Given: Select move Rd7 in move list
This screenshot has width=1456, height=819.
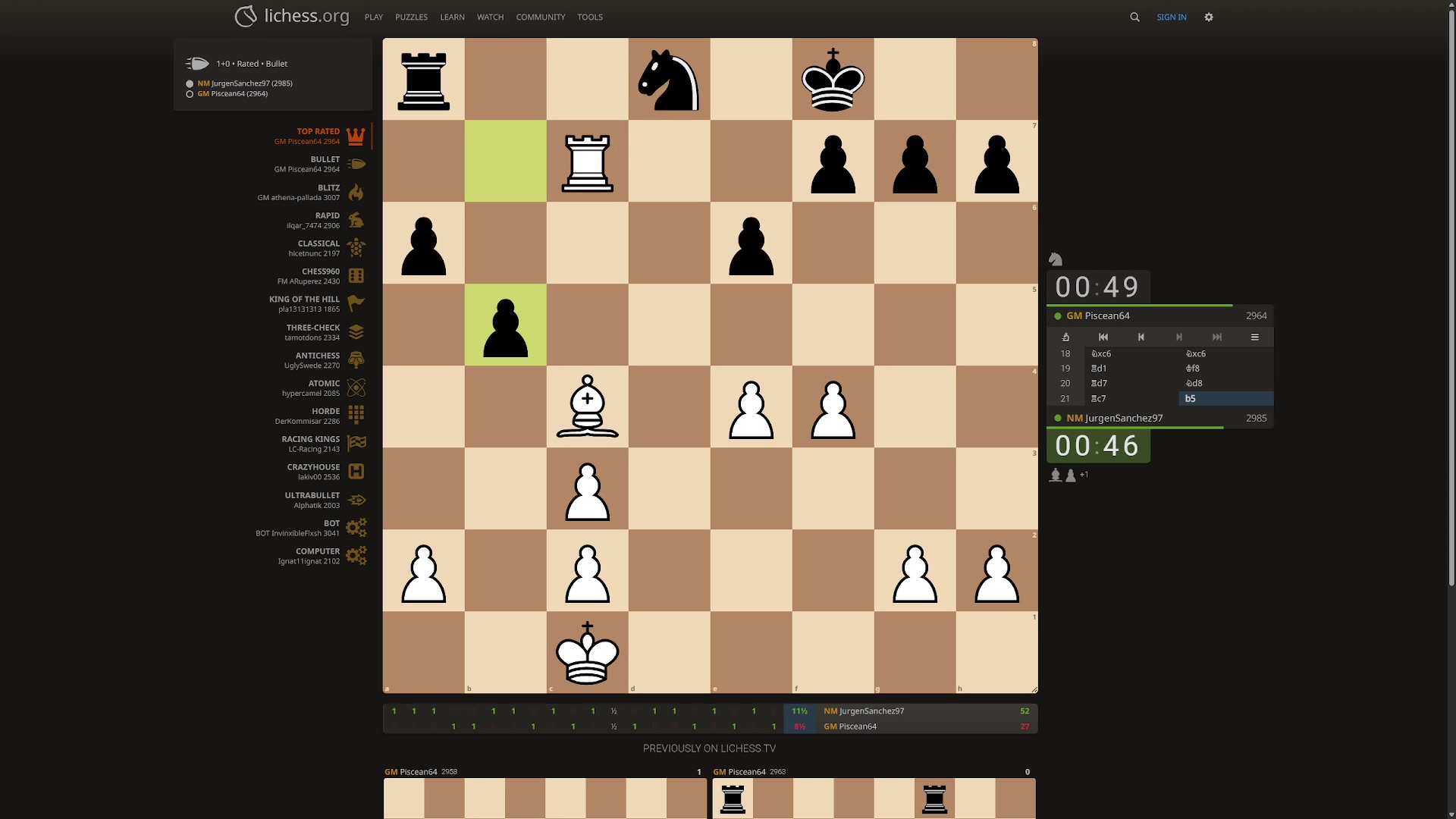Looking at the screenshot, I should [x=1100, y=383].
